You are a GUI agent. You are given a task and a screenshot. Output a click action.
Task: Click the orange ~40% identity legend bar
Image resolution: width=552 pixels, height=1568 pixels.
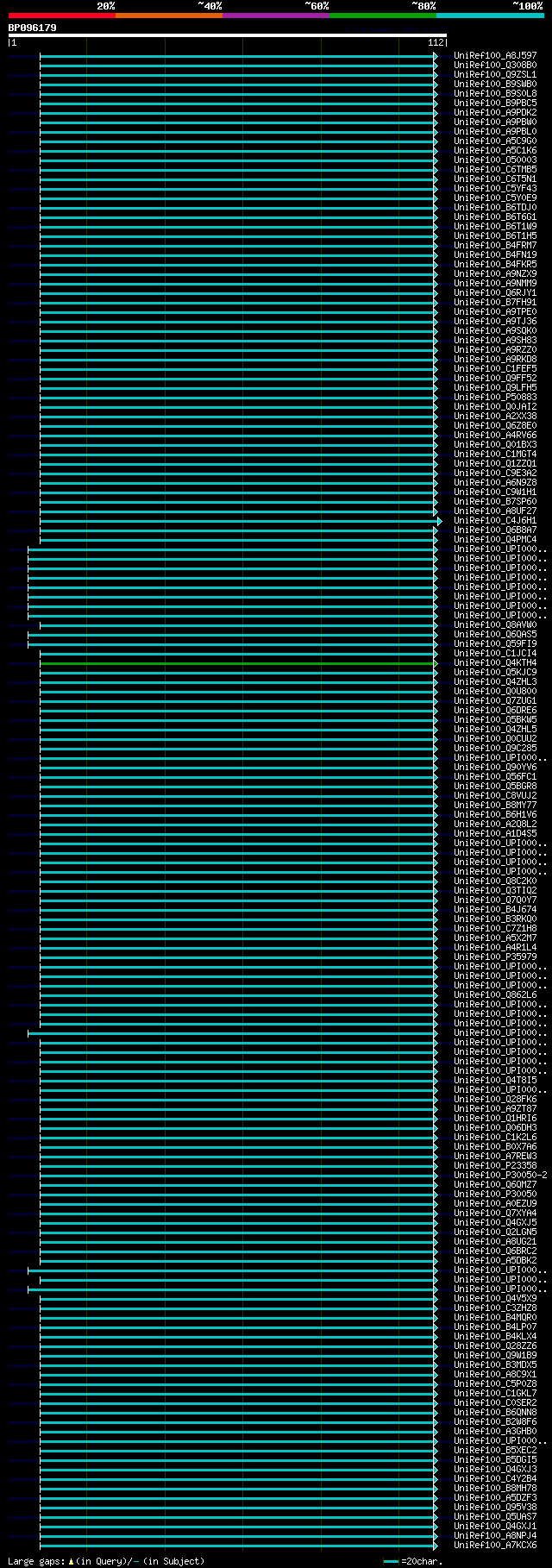168,16
